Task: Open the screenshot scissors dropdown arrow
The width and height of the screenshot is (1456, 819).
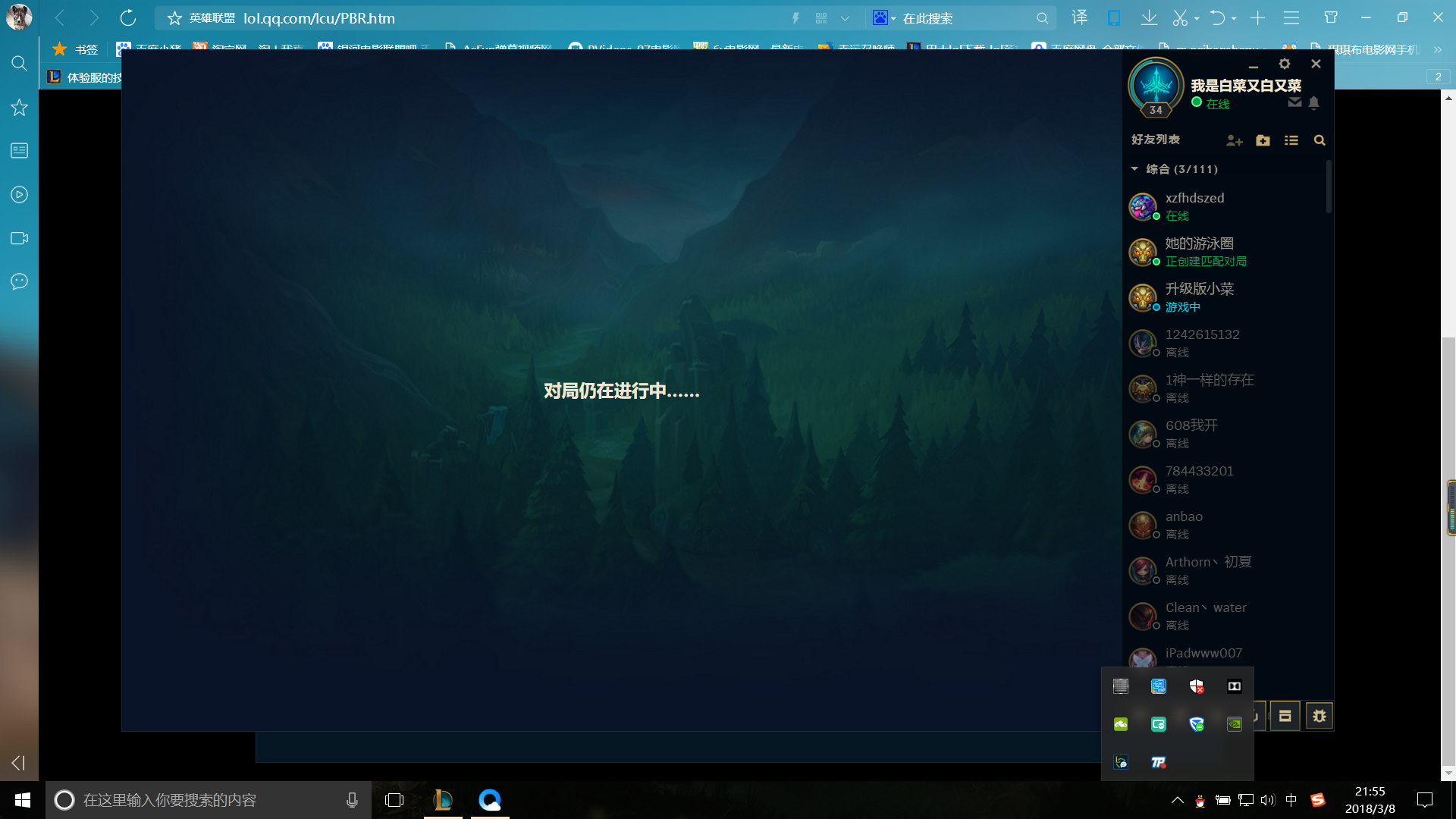Action: 1197,18
